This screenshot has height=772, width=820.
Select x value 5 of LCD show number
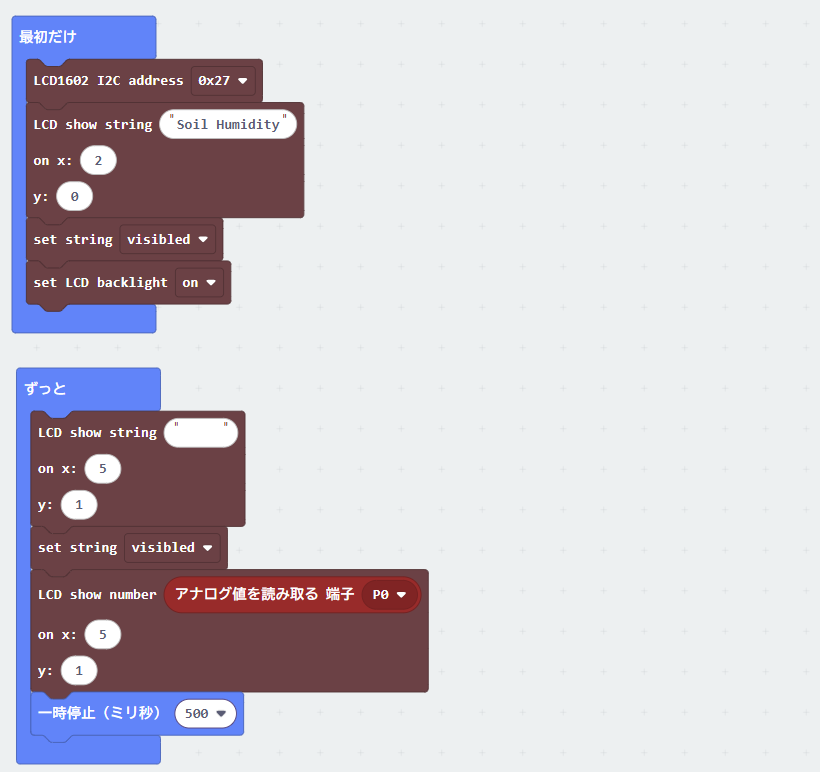(103, 634)
